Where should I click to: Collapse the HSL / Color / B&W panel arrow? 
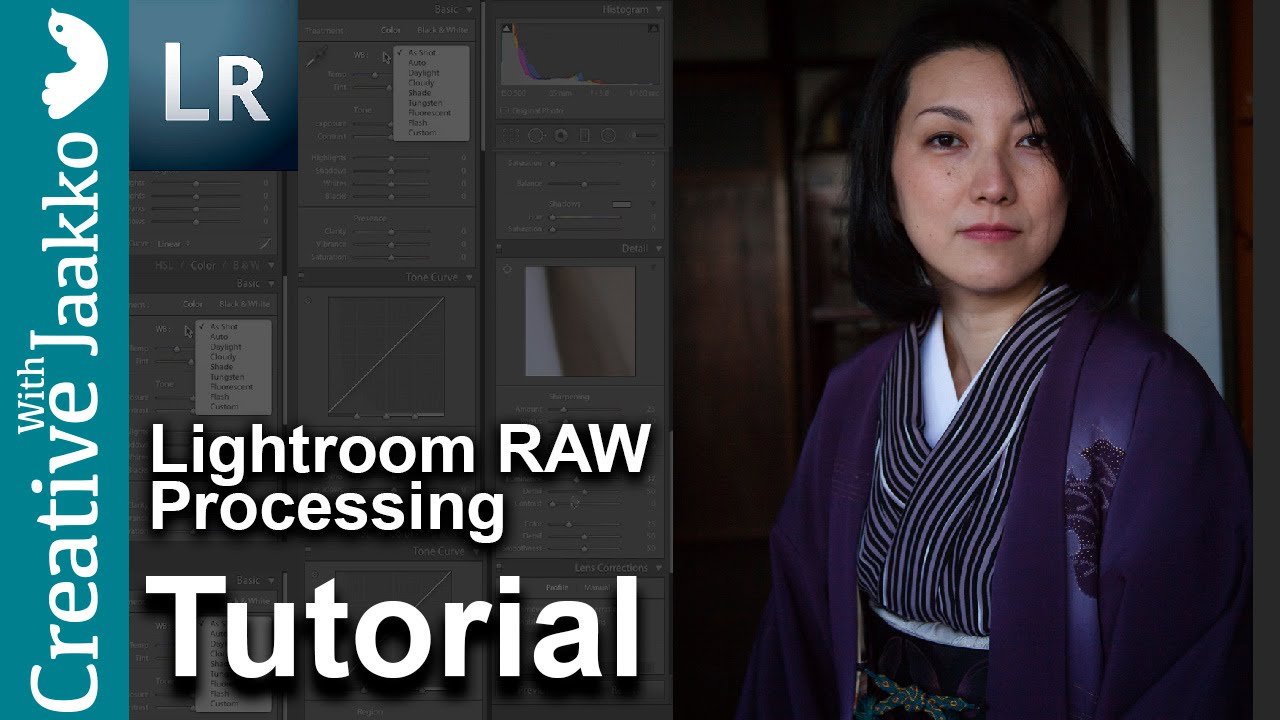coord(271,265)
